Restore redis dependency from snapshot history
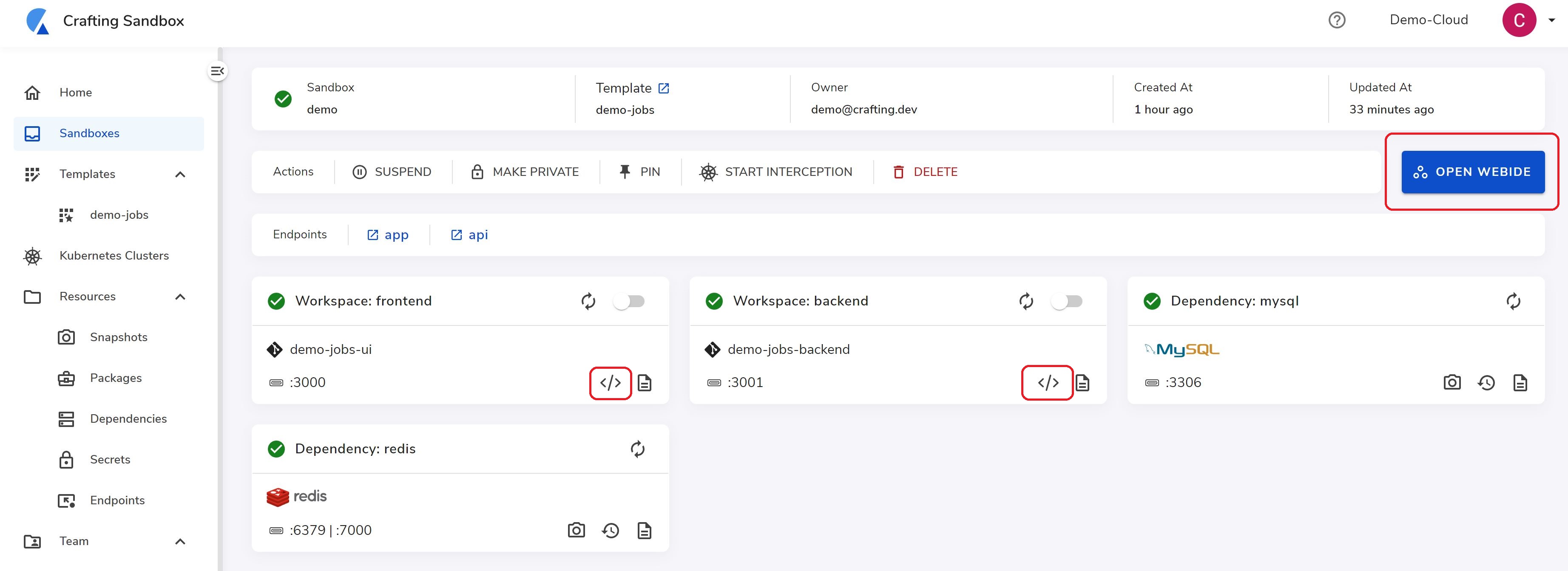Screen dimensions: 1568x571 (611, 530)
